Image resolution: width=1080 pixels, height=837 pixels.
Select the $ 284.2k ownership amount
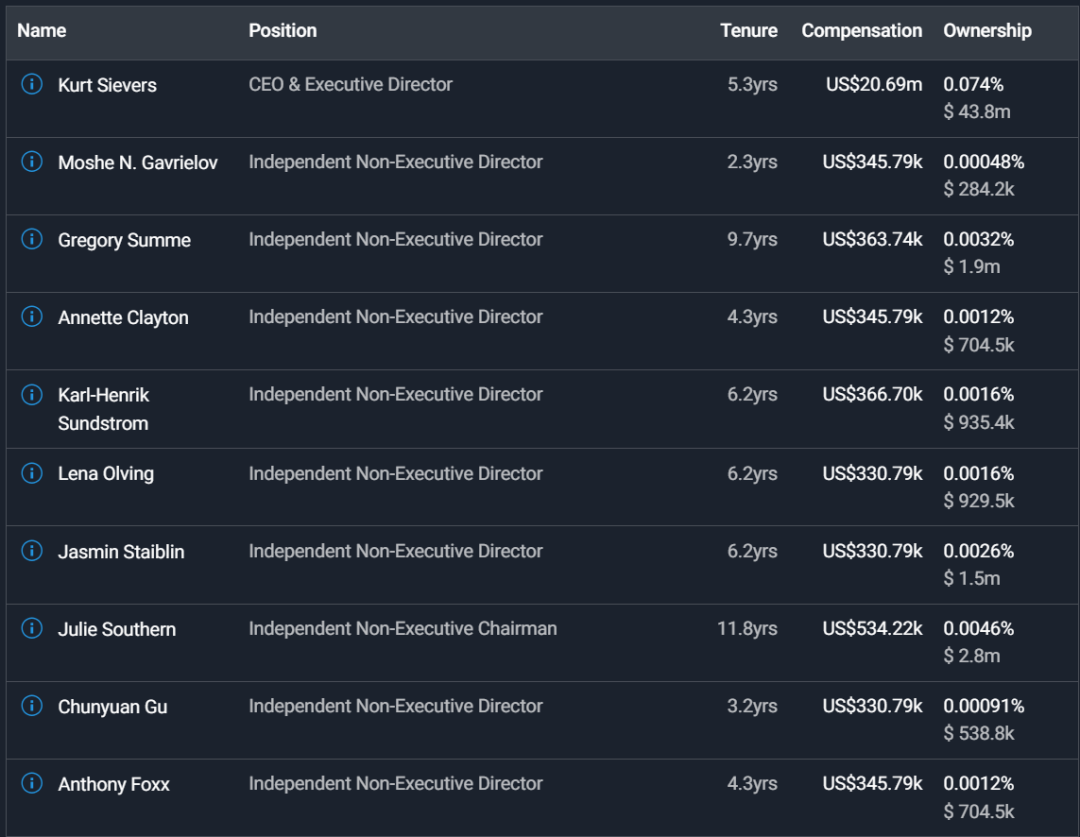(979, 189)
